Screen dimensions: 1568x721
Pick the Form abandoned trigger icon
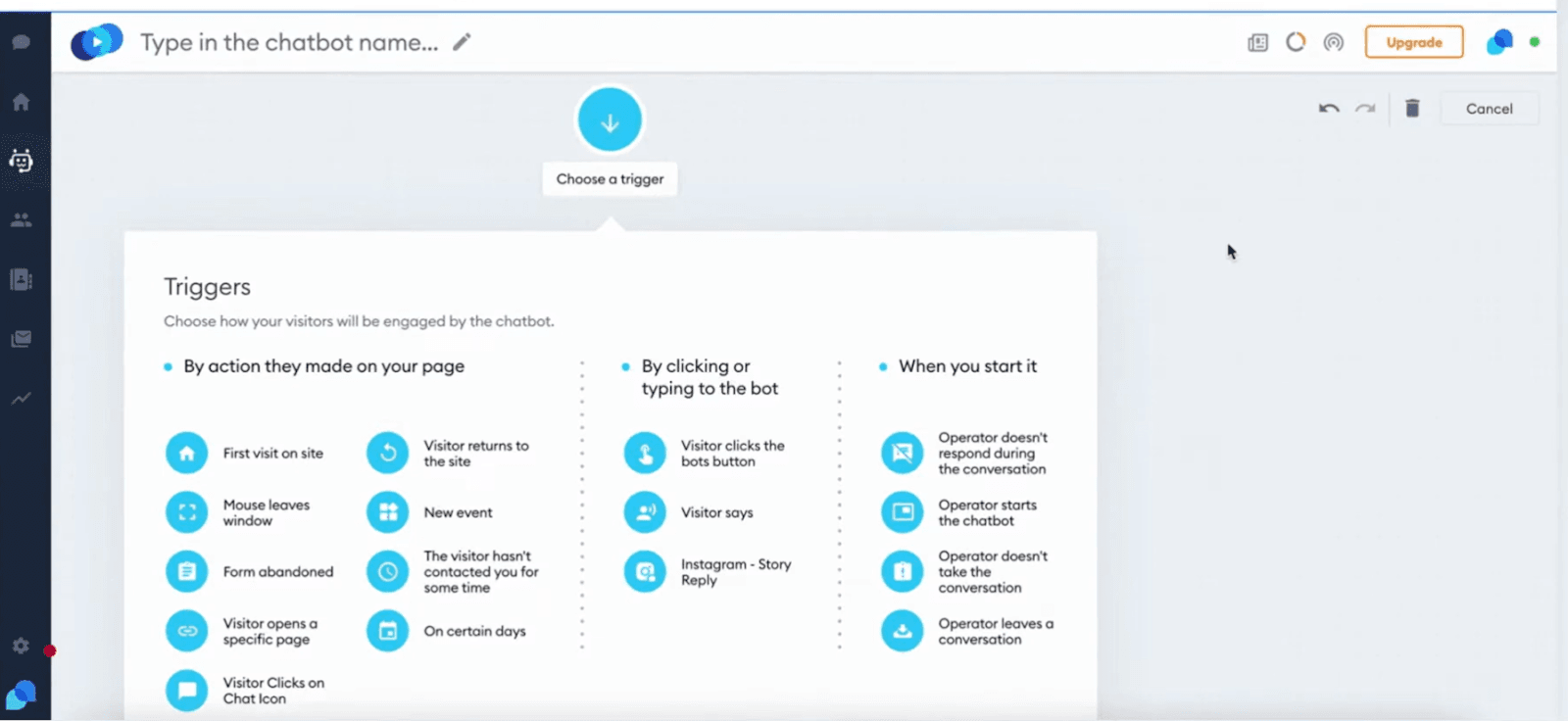tap(186, 572)
